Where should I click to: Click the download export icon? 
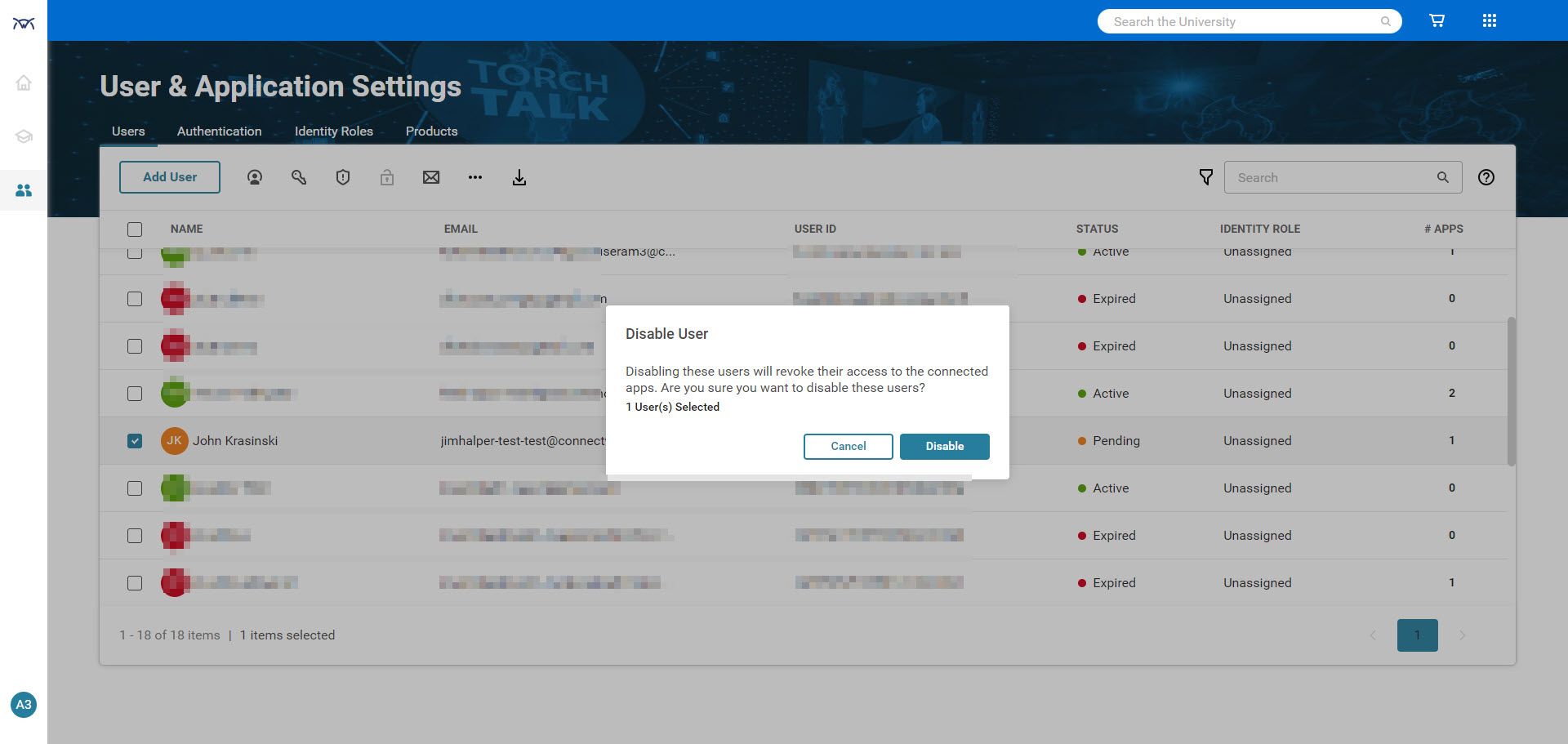click(519, 177)
